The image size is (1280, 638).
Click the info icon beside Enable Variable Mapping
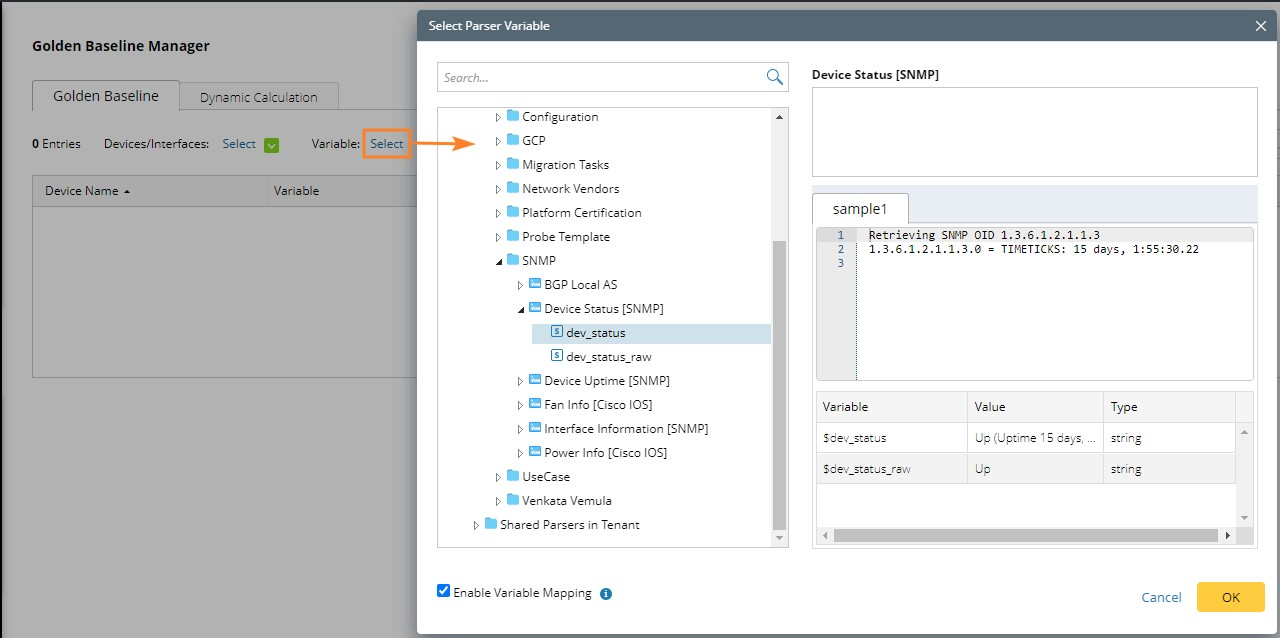click(x=606, y=594)
